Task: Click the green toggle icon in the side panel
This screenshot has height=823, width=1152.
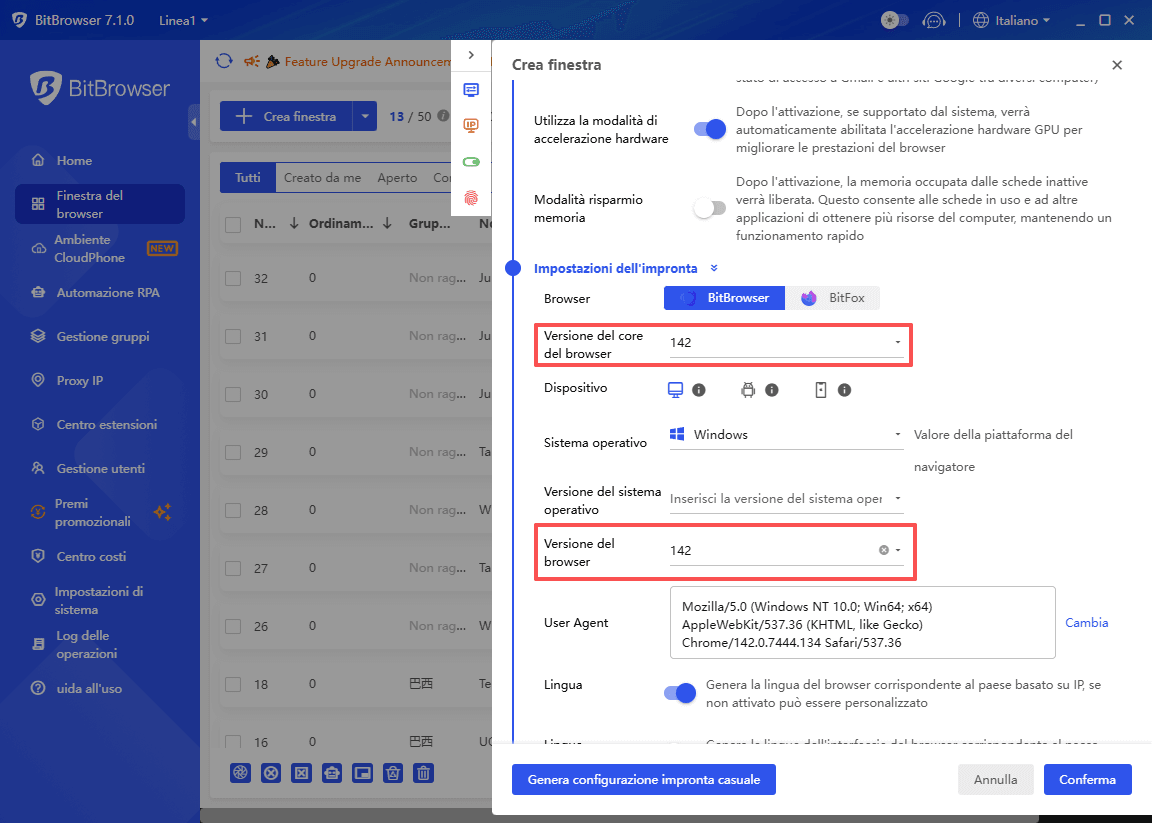Action: 471,160
